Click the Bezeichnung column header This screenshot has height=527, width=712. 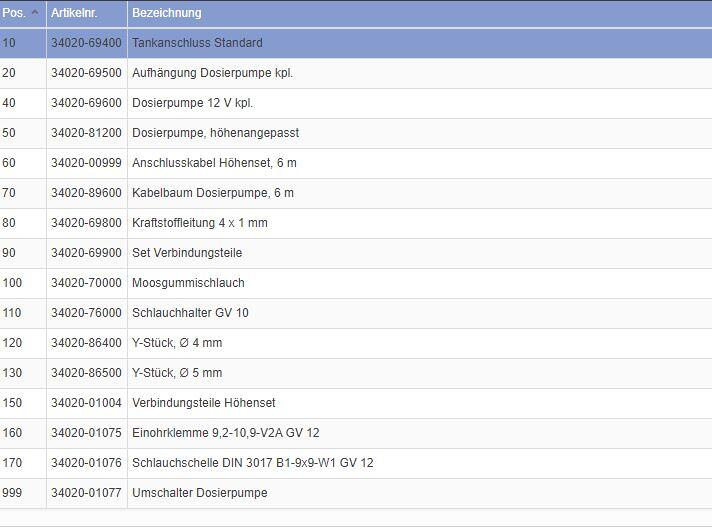pyautogui.click(x=167, y=13)
